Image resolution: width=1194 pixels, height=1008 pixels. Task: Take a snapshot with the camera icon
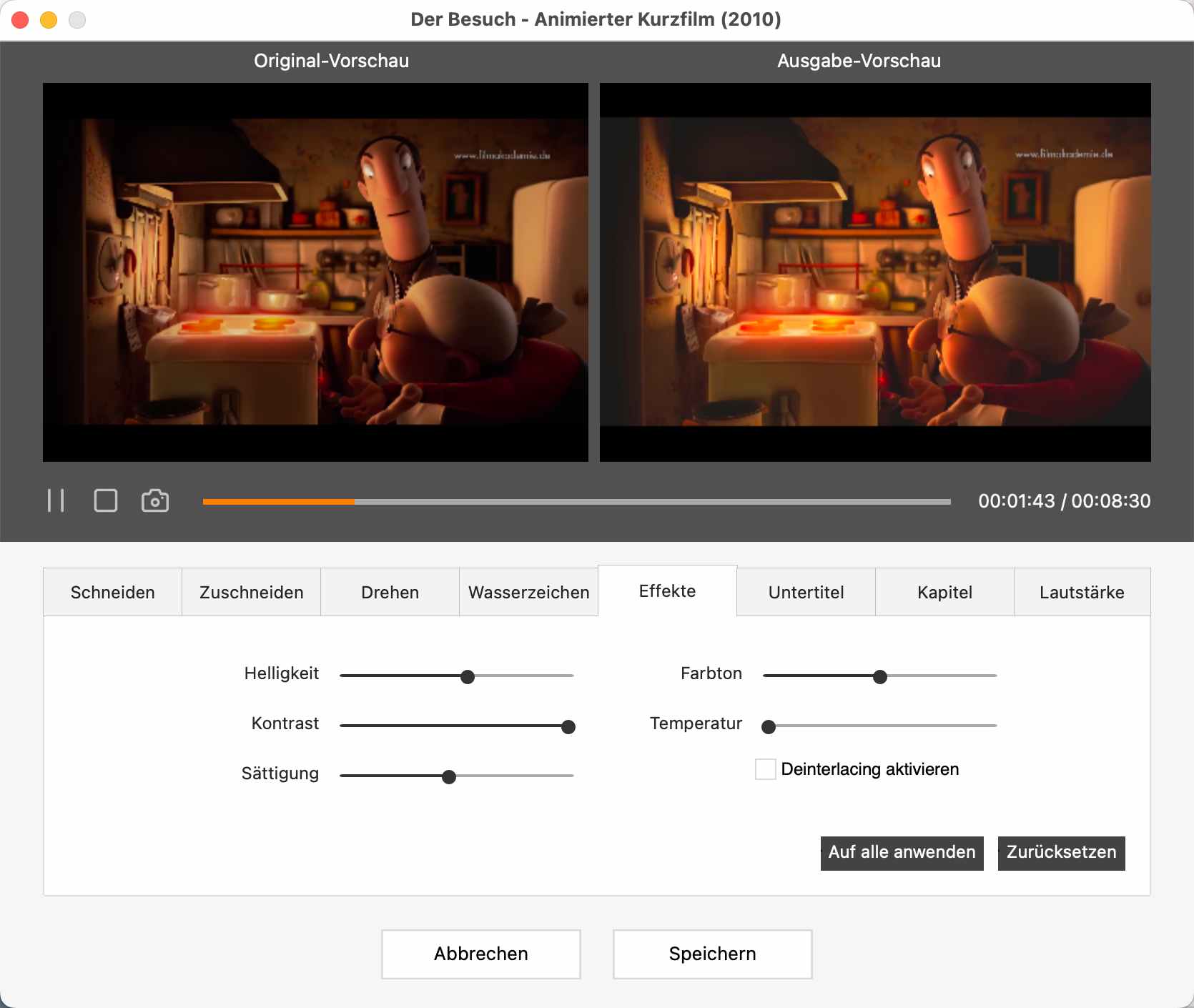pos(156,500)
